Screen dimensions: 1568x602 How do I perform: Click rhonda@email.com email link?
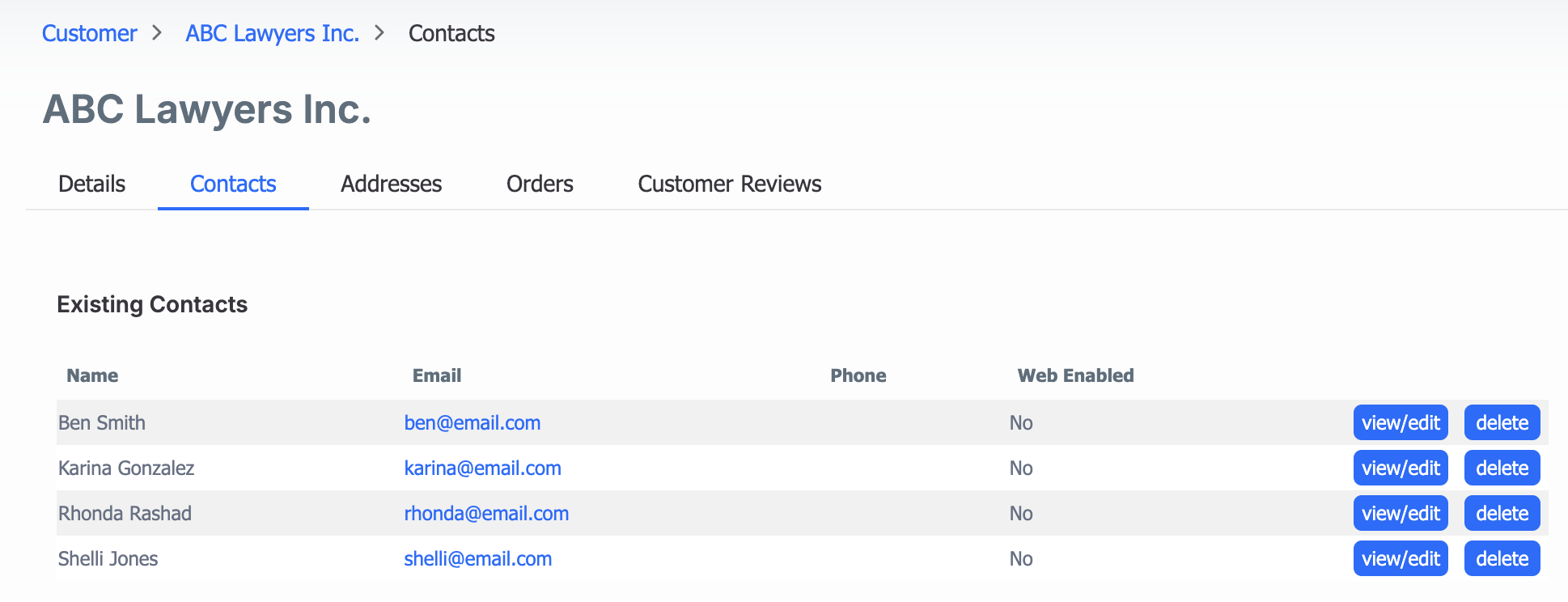(486, 513)
